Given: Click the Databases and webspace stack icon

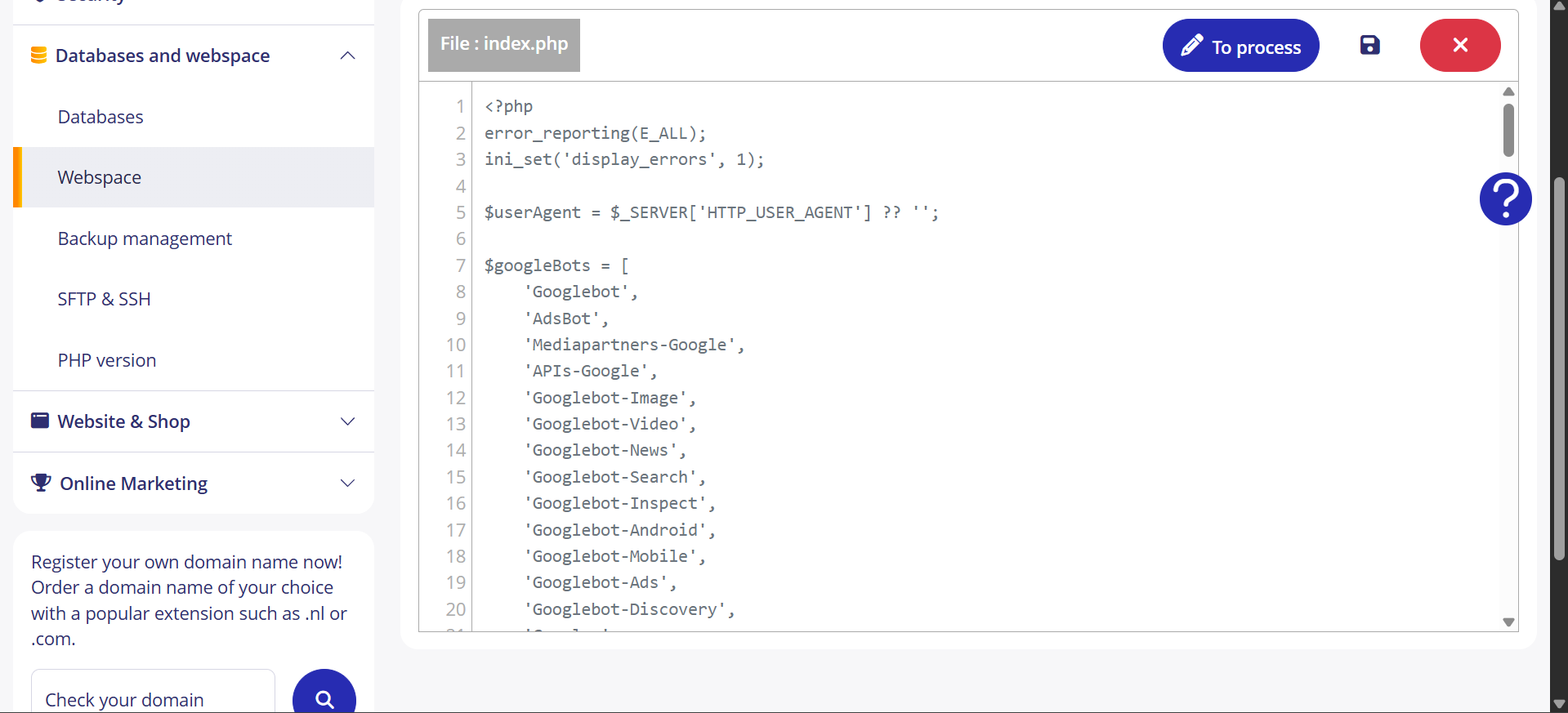Looking at the screenshot, I should pyautogui.click(x=38, y=55).
